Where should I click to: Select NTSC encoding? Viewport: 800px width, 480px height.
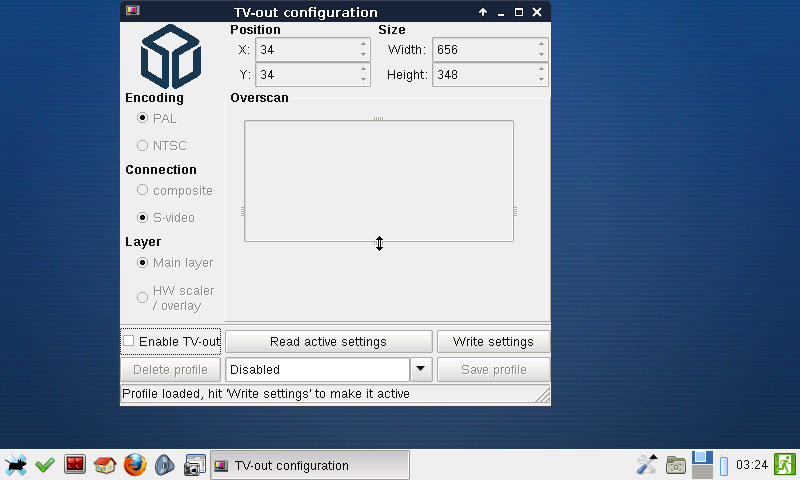pos(143,146)
